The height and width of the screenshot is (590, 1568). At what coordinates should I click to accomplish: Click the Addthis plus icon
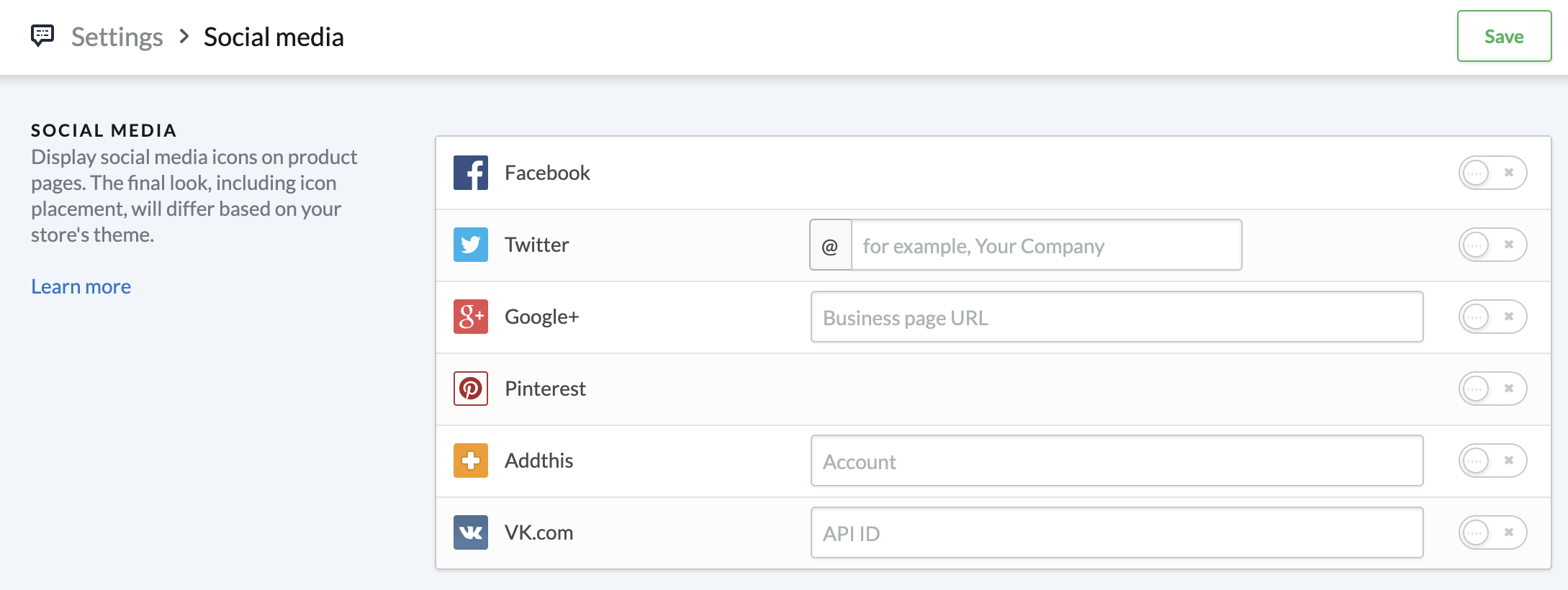click(x=471, y=460)
